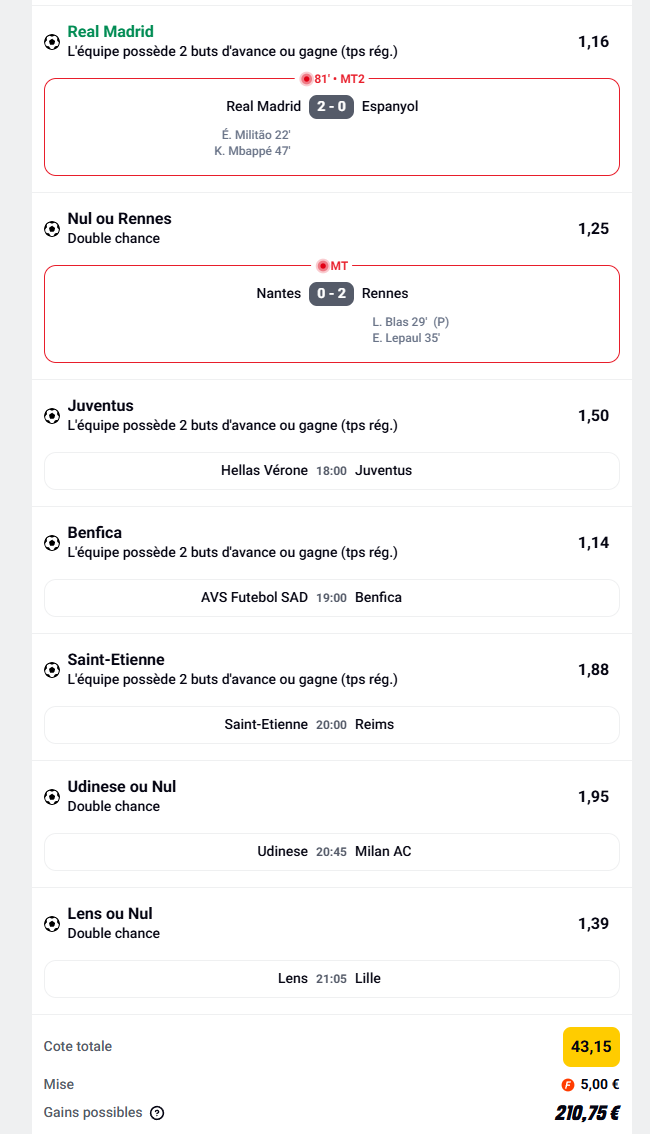
Task: Click the soccer ball icon next to Nul ou Rennes
Action: pos(52,229)
